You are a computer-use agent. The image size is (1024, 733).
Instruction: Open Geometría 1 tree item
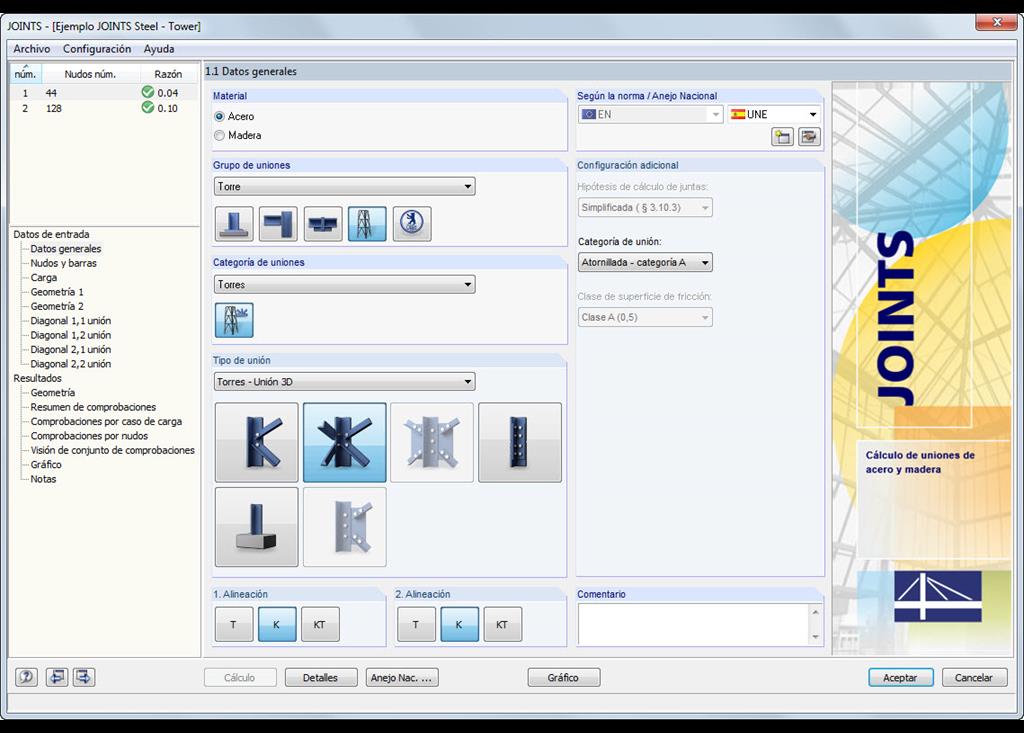tap(57, 292)
